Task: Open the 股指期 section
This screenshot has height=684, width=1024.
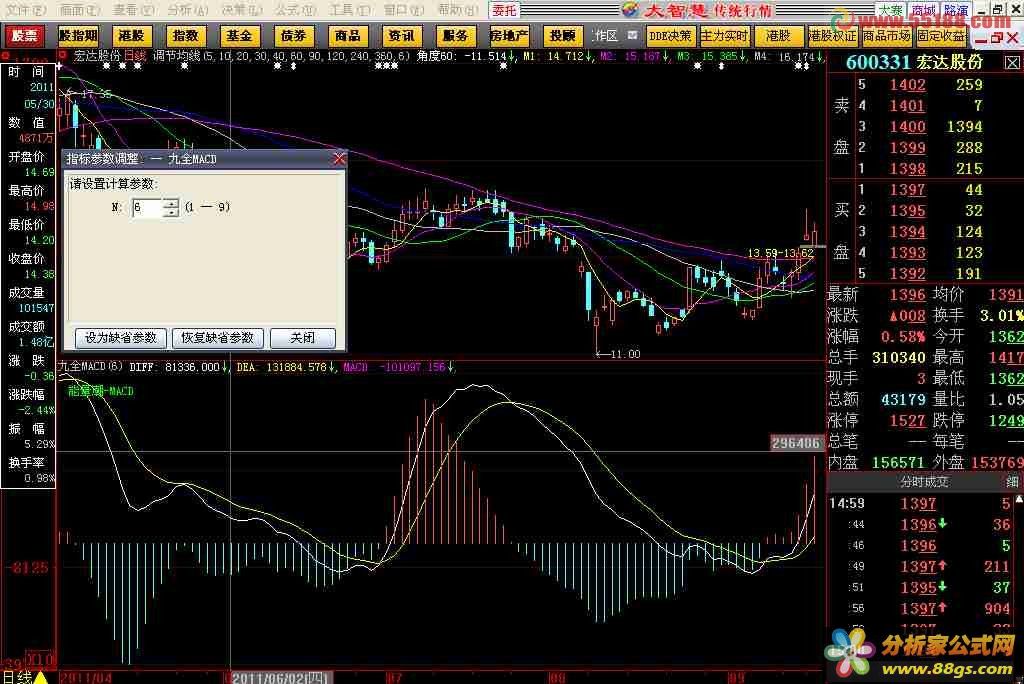Action: point(78,36)
